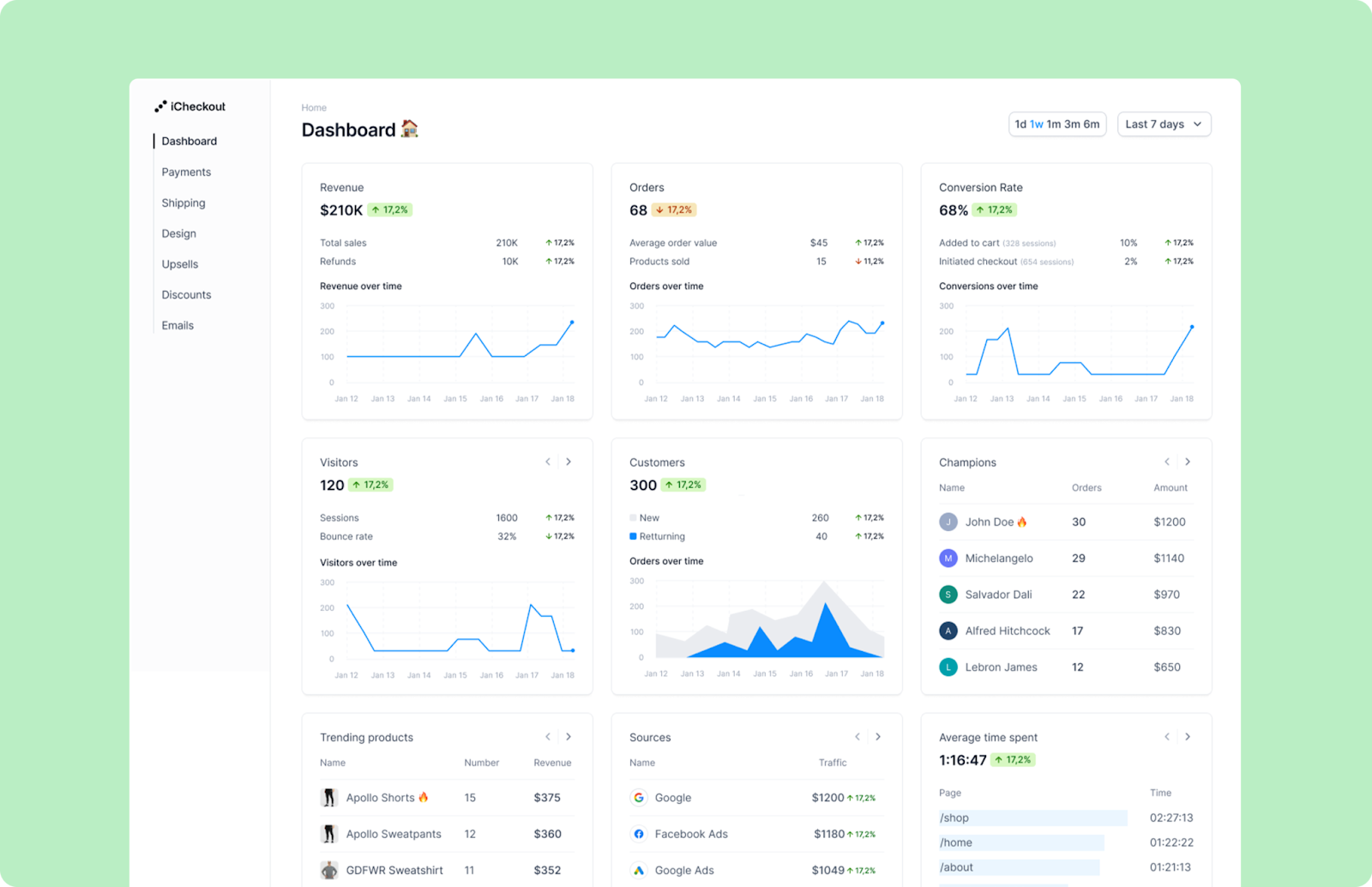The height and width of the screenshot is (887, 1372).
Task: Show next Trending products page
Action: coord(569,737)
